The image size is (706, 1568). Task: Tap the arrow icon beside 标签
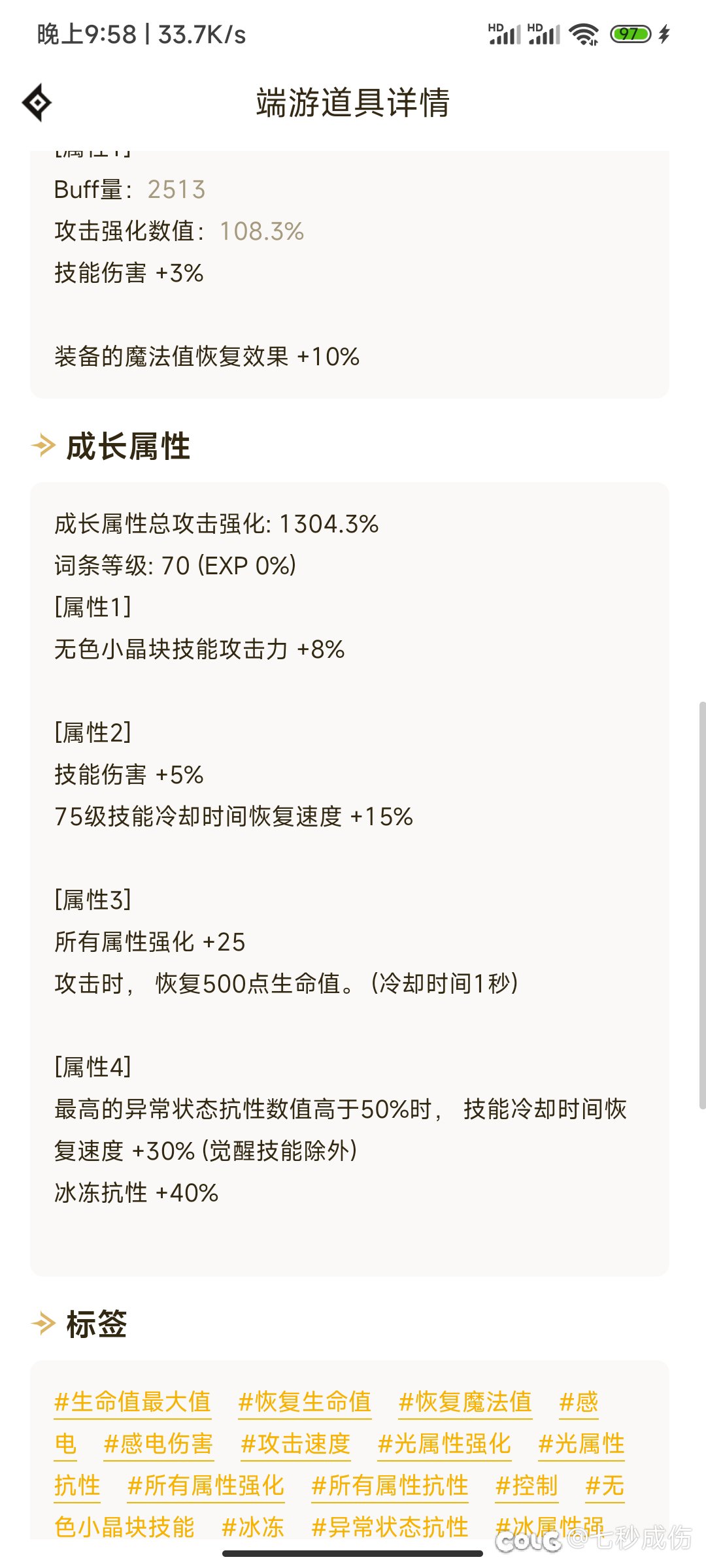coord(44,1324)
